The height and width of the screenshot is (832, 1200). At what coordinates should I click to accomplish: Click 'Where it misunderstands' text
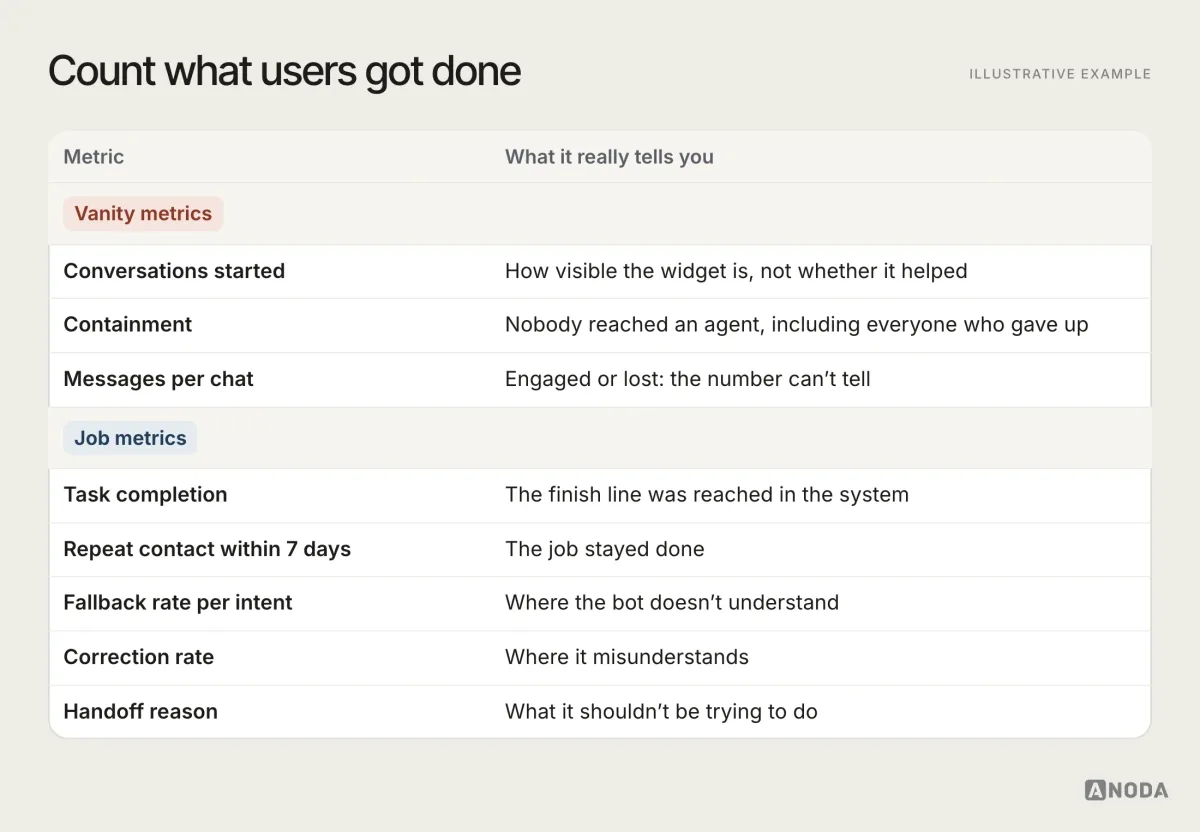[x=627, y=657]
